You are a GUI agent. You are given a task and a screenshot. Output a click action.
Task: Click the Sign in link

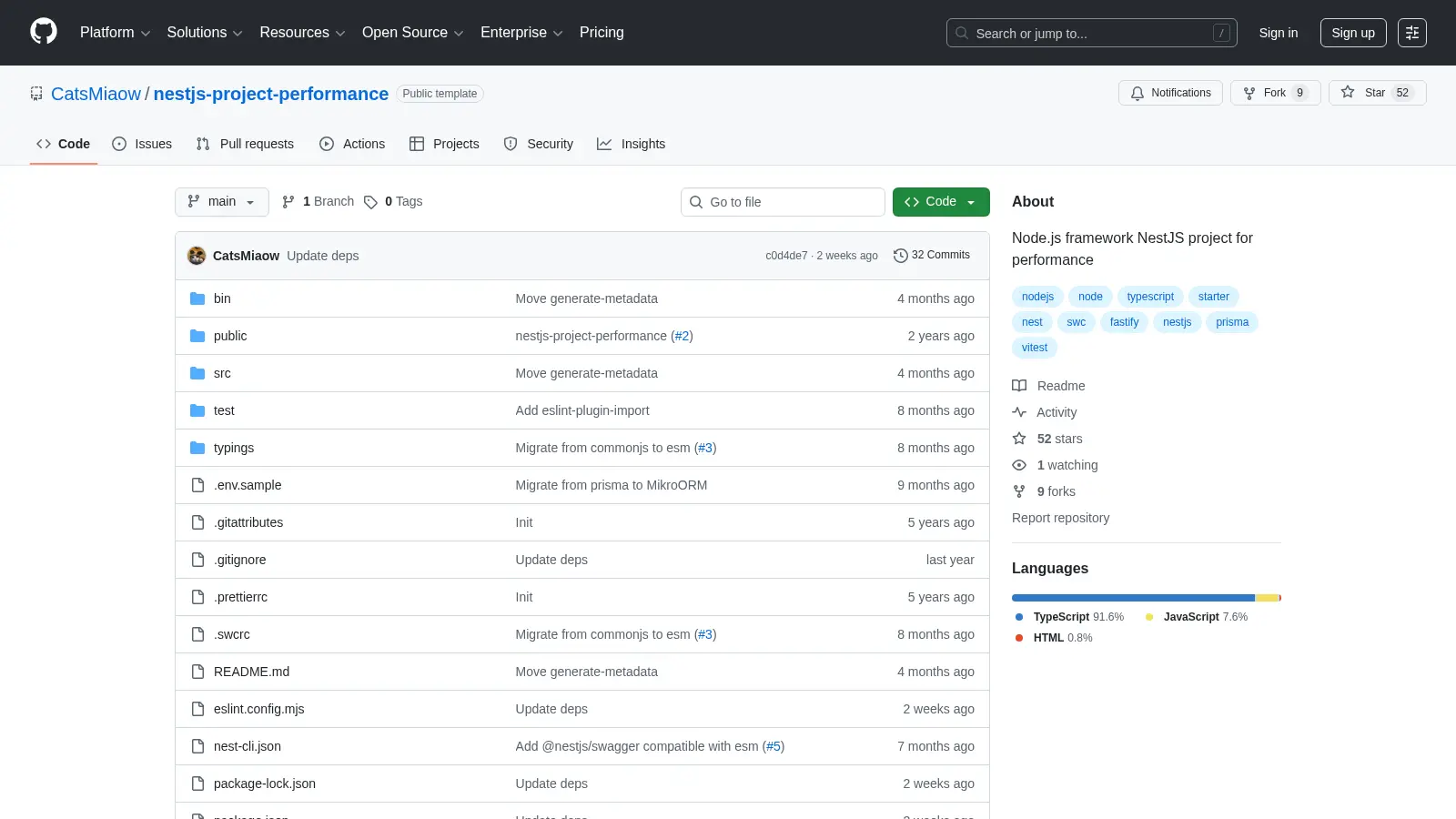point(1279,33)
